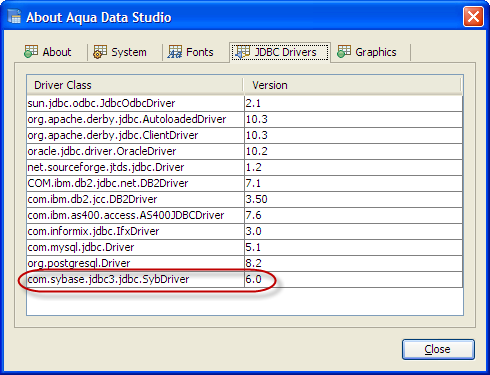
Task: Click the Close button
Action: point(438,349)
